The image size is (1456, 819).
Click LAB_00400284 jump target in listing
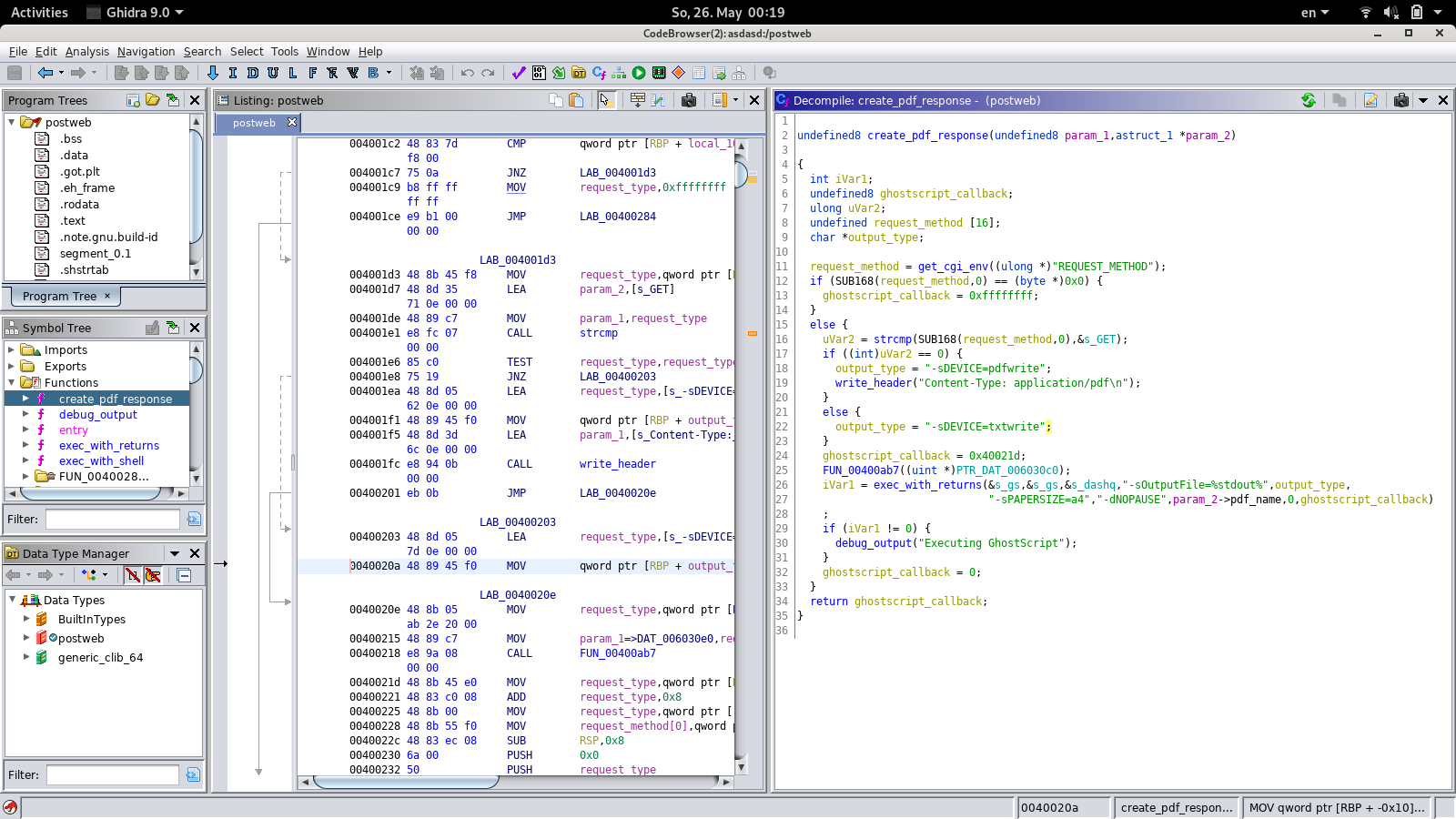point(618,217)
